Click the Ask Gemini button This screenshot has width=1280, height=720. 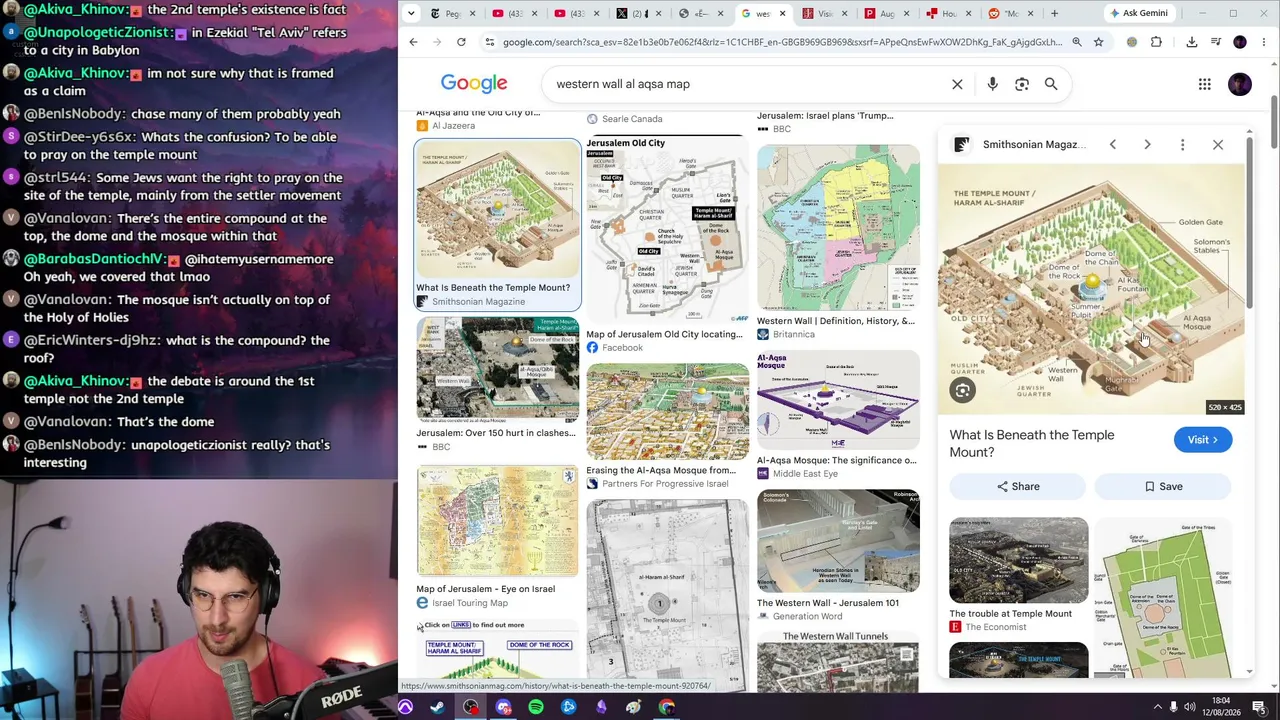click(1138, 13)
